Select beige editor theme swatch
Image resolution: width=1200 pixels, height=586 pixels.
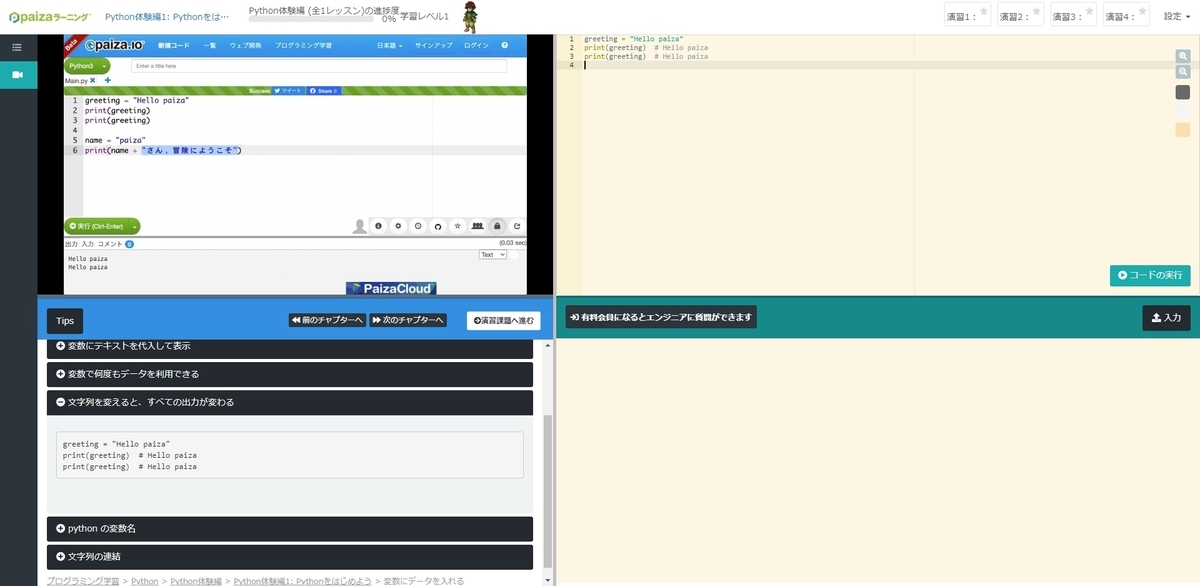point(1182,129)
